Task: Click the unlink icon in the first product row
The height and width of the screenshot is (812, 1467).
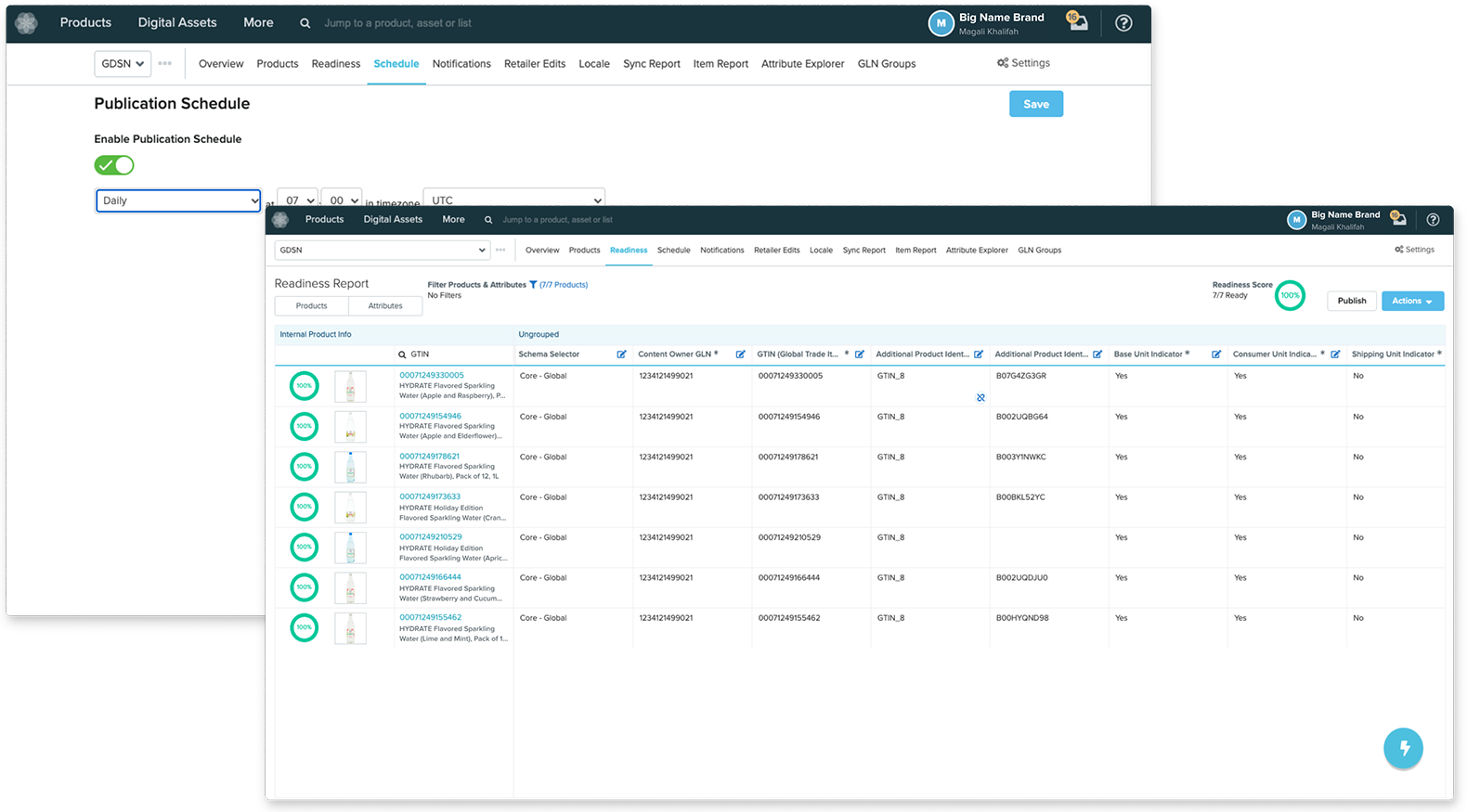Action: pyautogui.click(x=980, y=397)
